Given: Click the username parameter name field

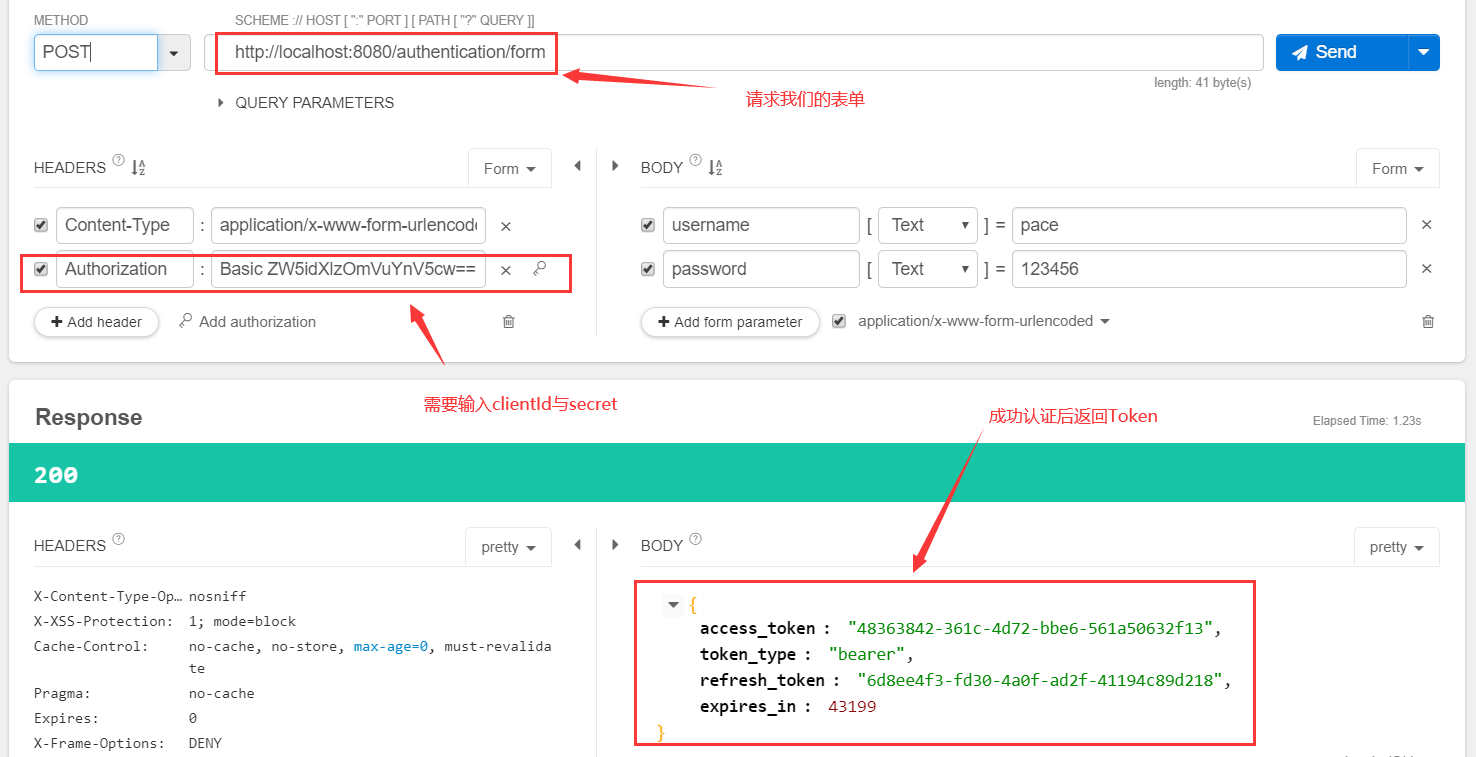Looking at the screenshot, I should [761, 225].
